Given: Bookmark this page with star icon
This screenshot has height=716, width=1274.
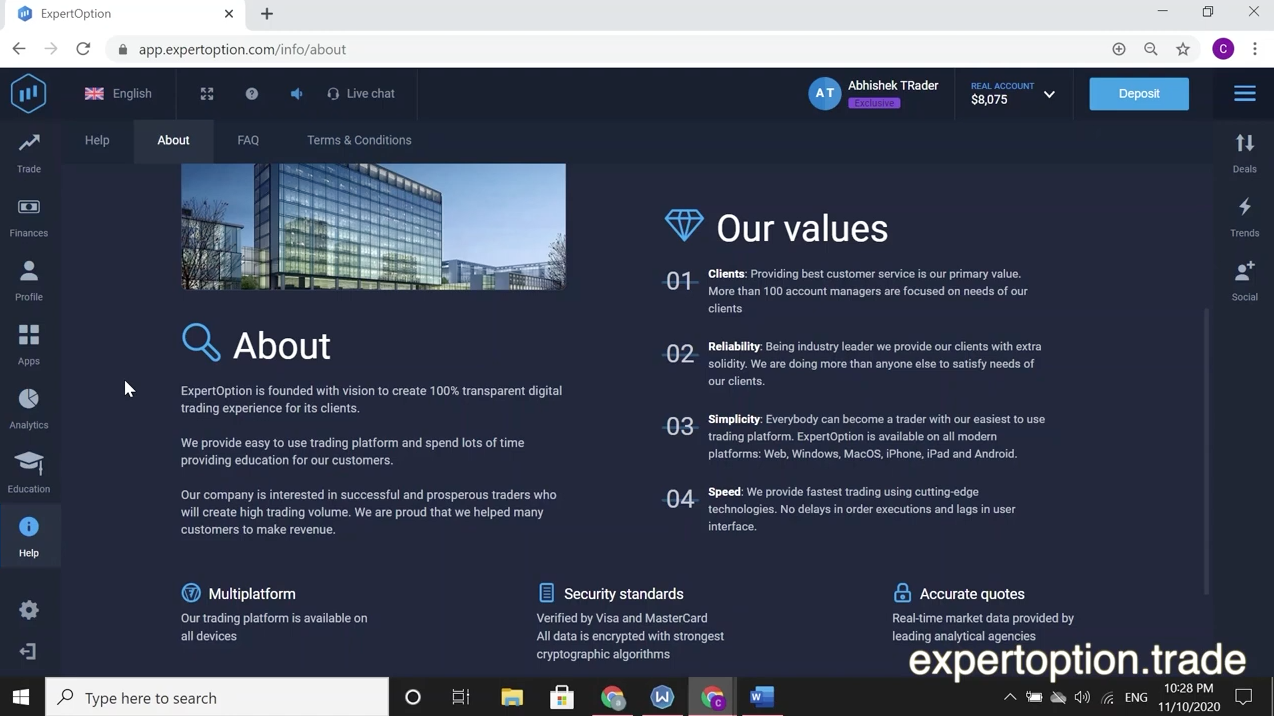Looking at the screenshot, I should 1183,49.
